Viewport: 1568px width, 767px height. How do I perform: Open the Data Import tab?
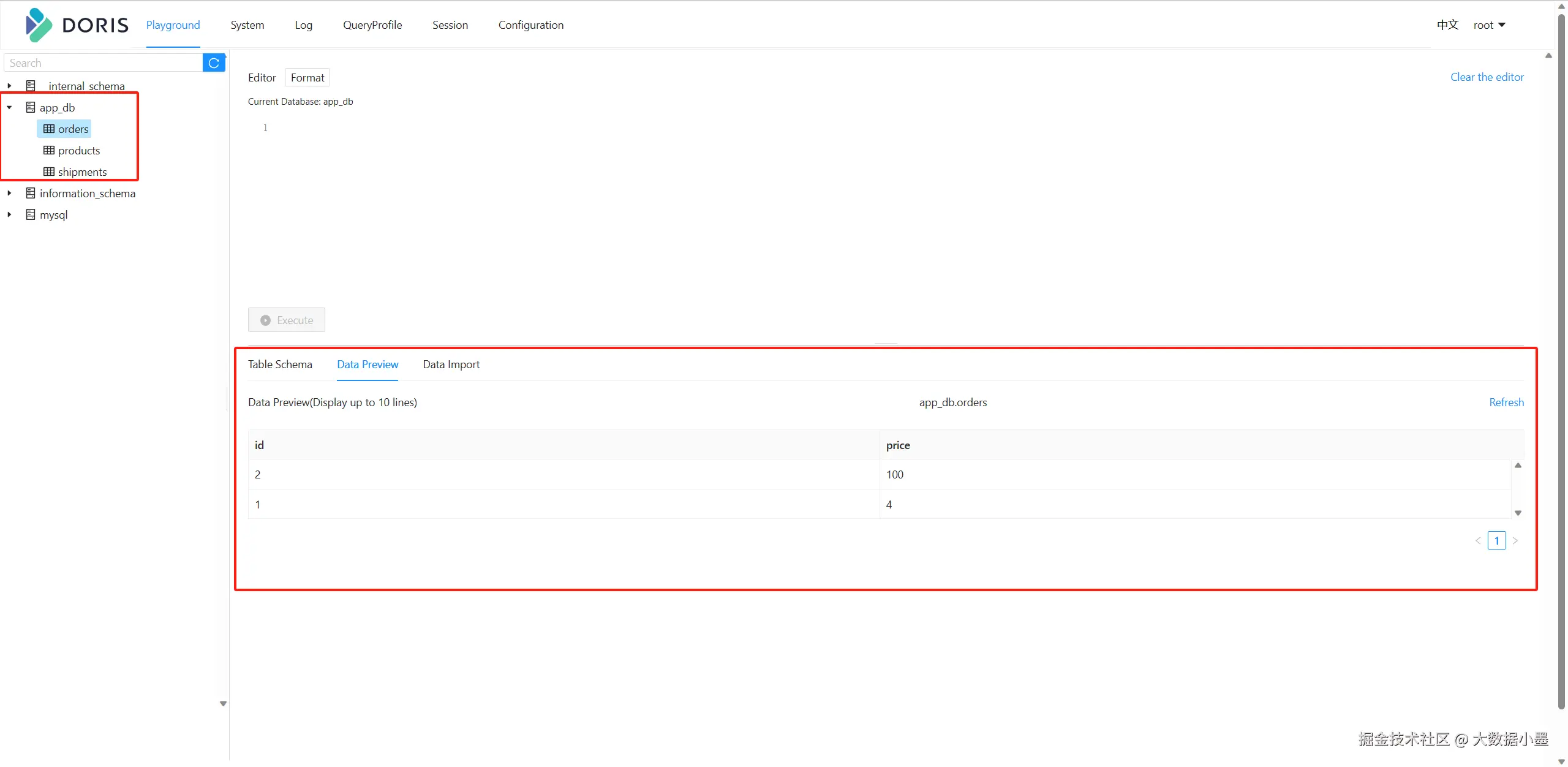click(x=451, y=365)
